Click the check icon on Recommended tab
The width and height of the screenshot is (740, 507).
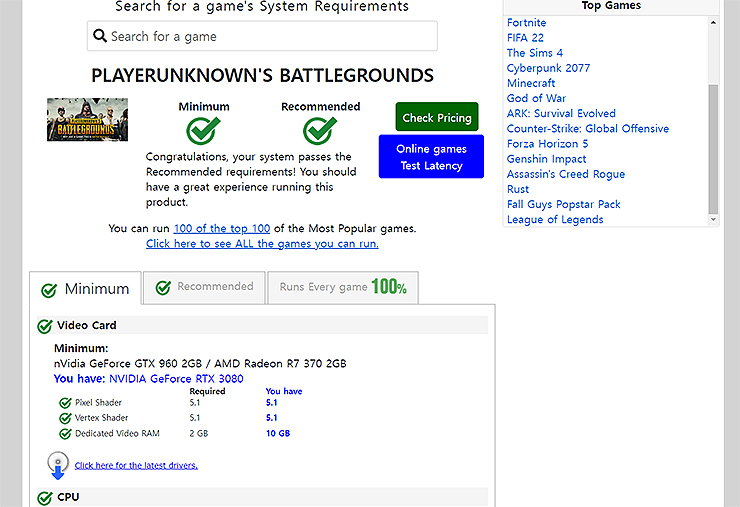(163, 287)
